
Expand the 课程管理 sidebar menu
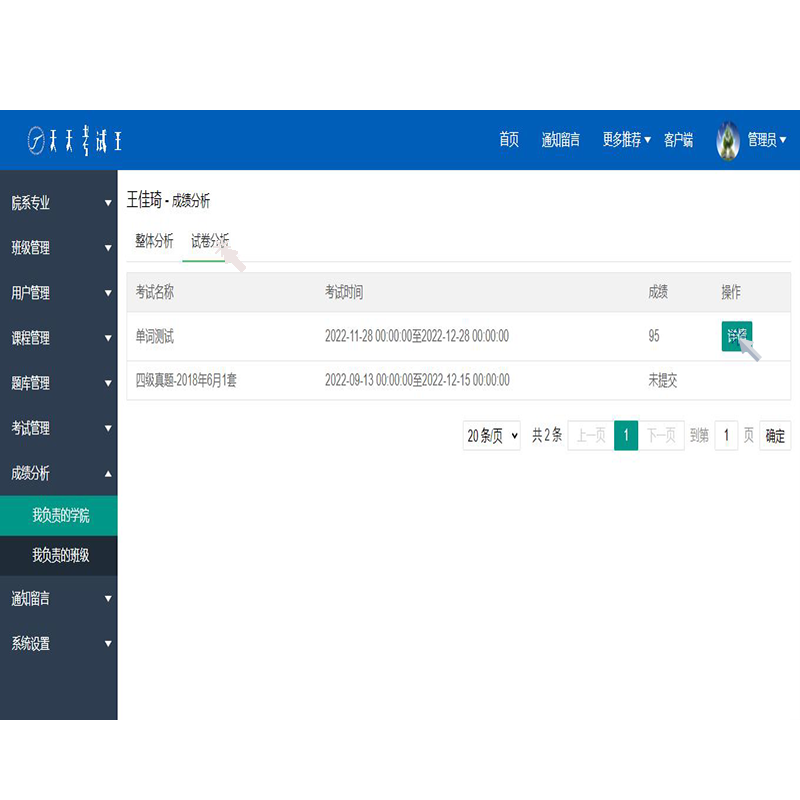tap(59, 338)
